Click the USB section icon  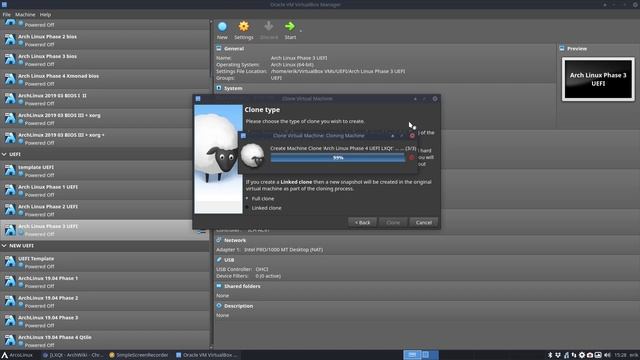[x=219, y=260]
